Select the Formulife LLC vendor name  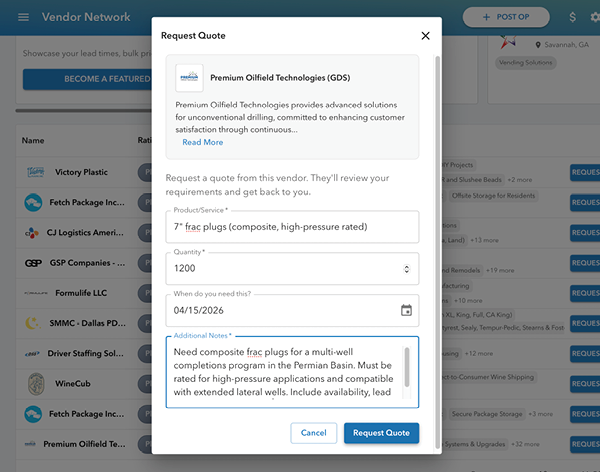pos(81,293)
